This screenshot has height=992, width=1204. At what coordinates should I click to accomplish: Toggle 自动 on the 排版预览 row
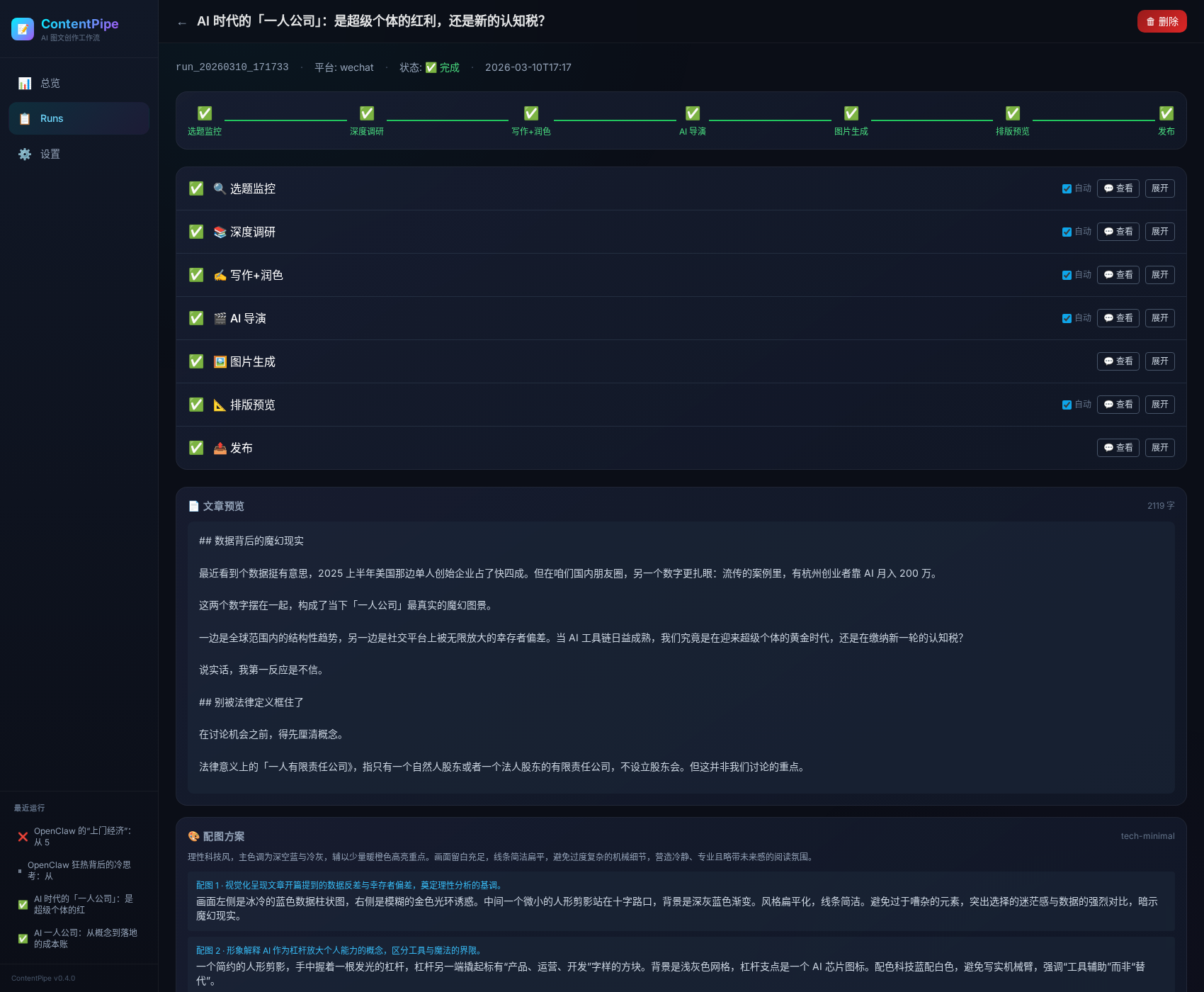pos(1067,405)
